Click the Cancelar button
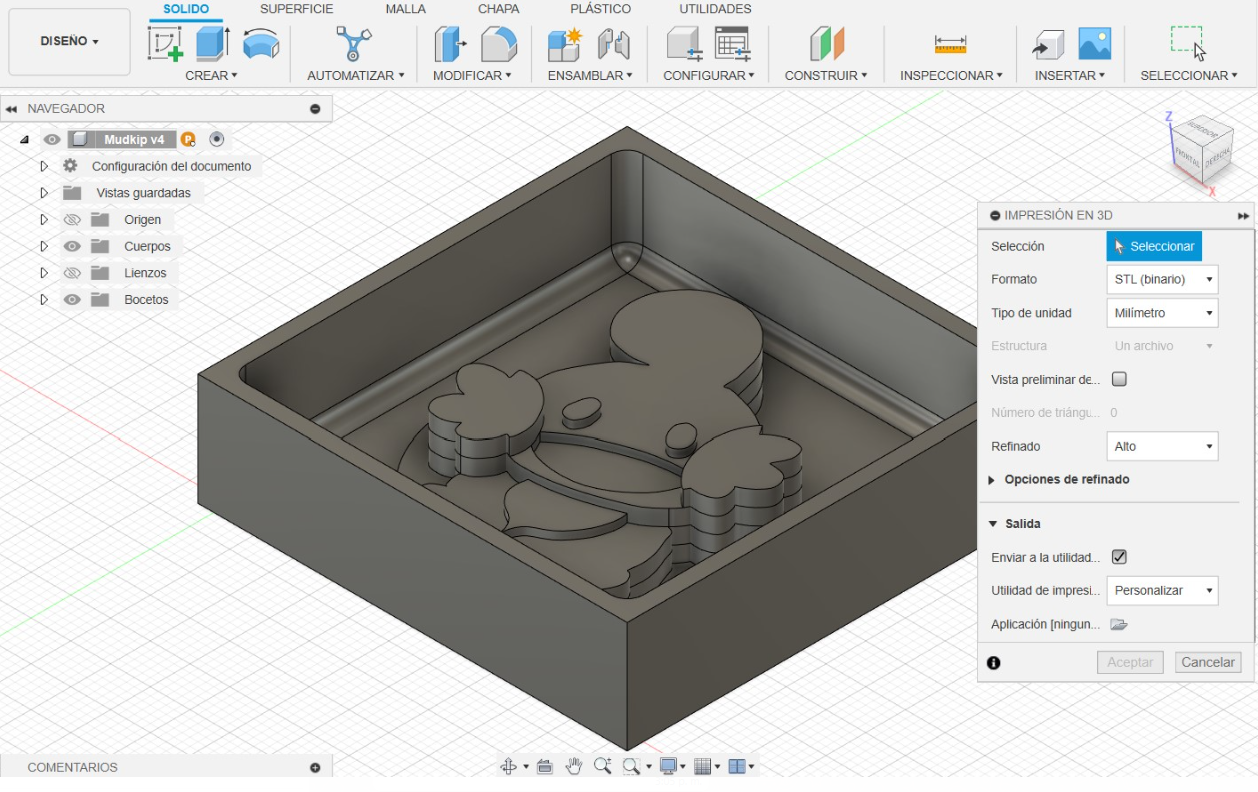This screenshot has height=792, width=1258. (1208, 662)
